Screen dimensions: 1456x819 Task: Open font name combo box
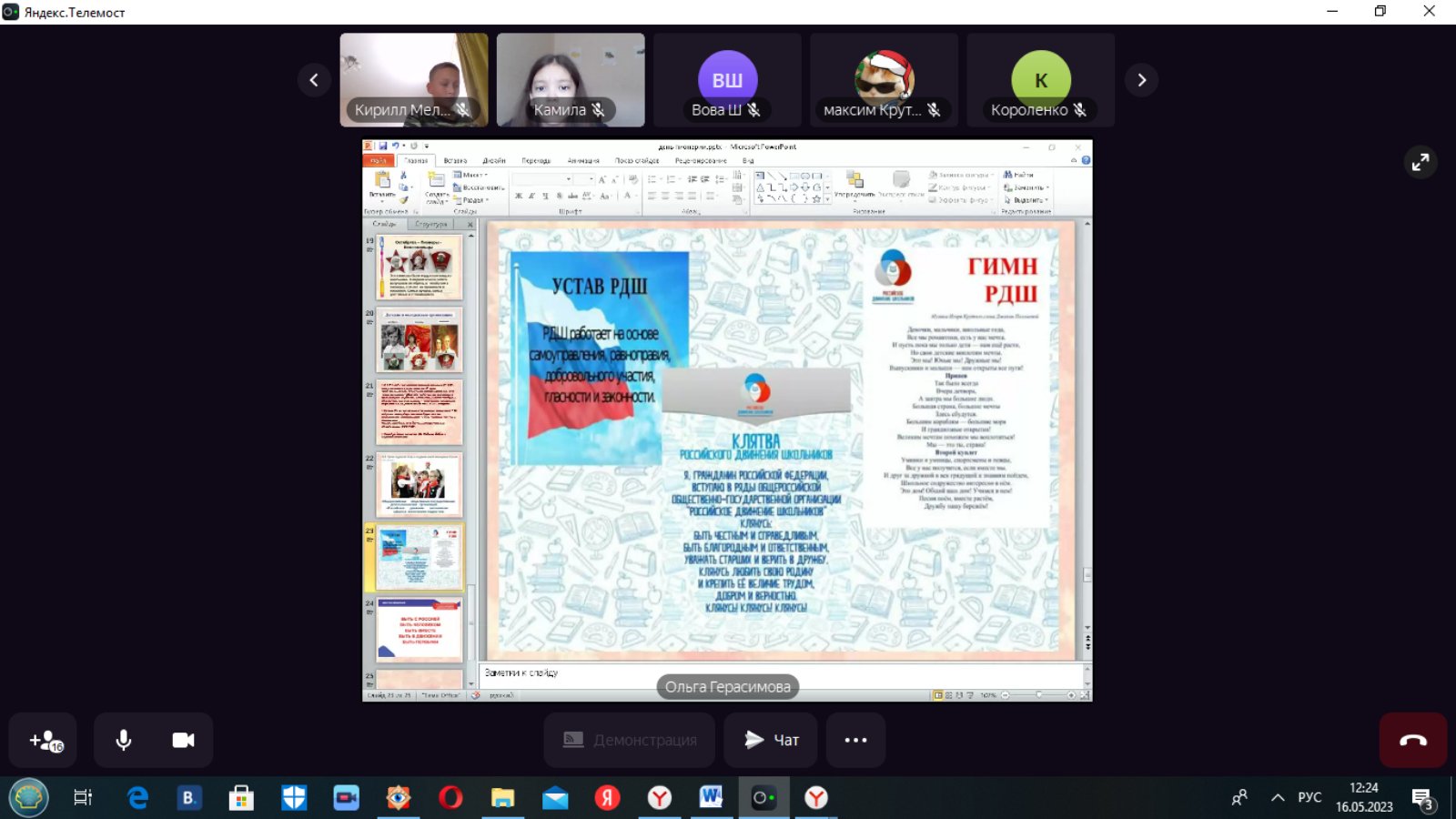click(542, 179)
